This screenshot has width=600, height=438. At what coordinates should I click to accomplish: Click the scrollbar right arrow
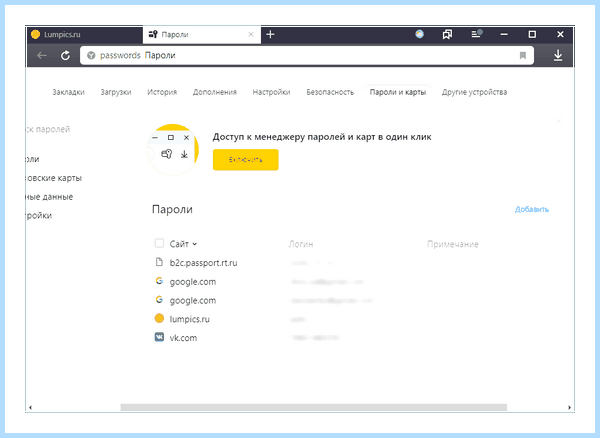click(x=569, y=407)
